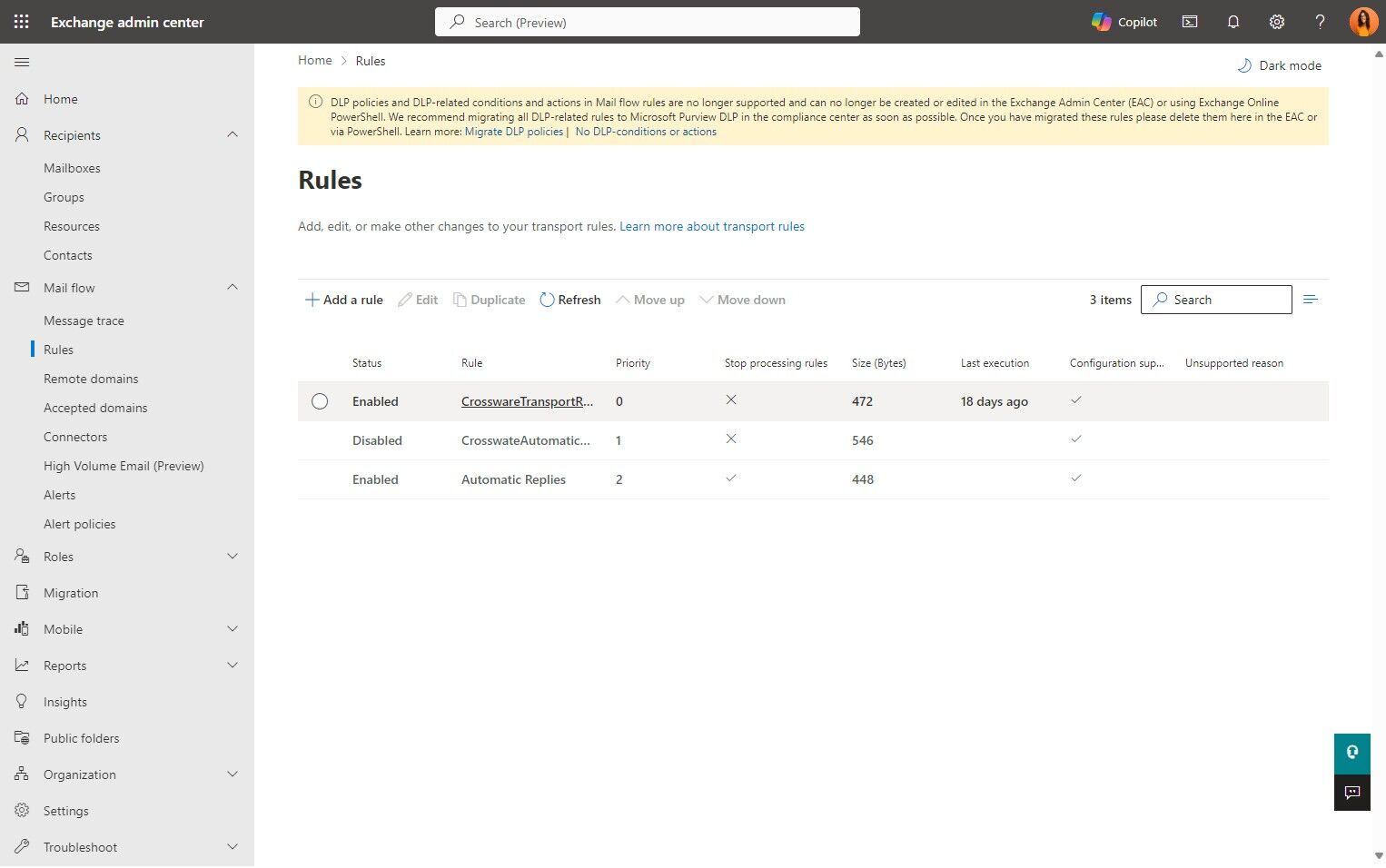Select the Automatic Replies rule row
1386x868 pixels.
click(813, 479)
